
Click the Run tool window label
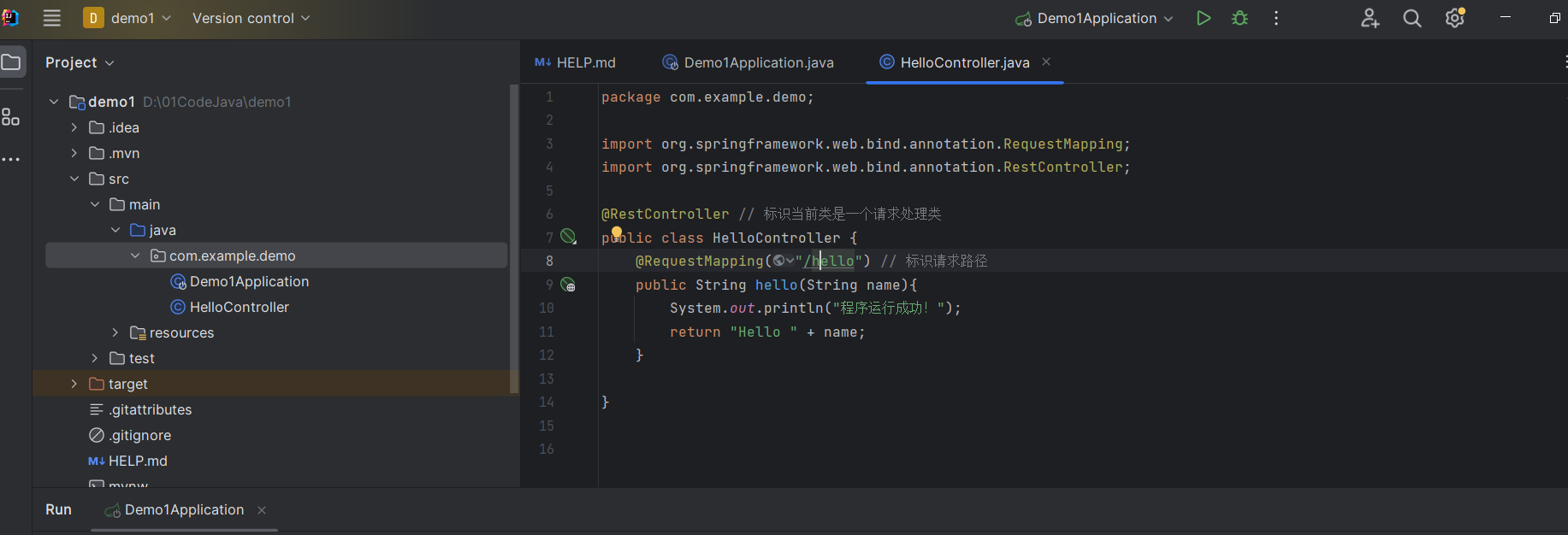pos(58,509)
